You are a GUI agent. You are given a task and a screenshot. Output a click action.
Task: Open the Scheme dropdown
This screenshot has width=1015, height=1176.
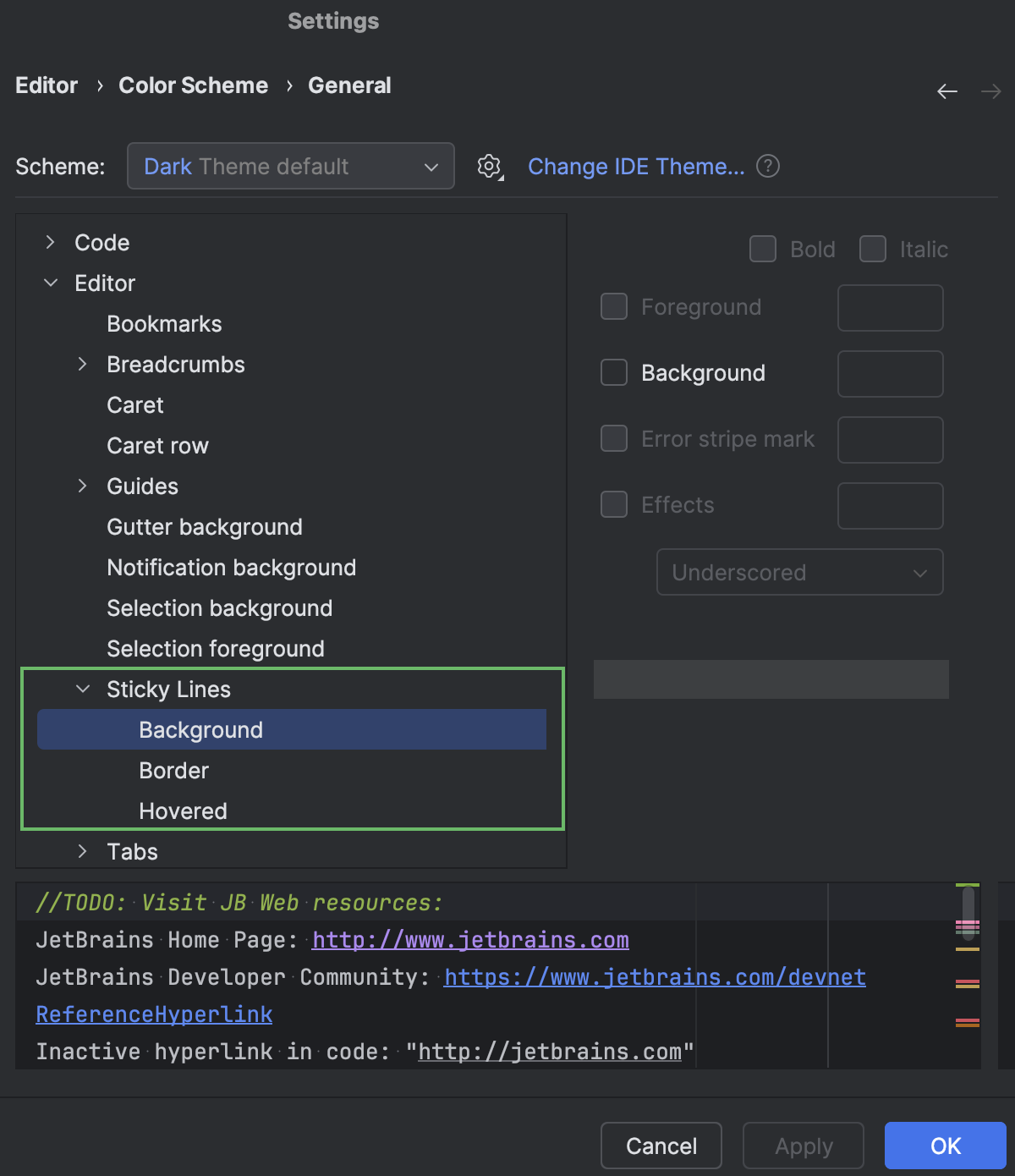coord(291,166)
